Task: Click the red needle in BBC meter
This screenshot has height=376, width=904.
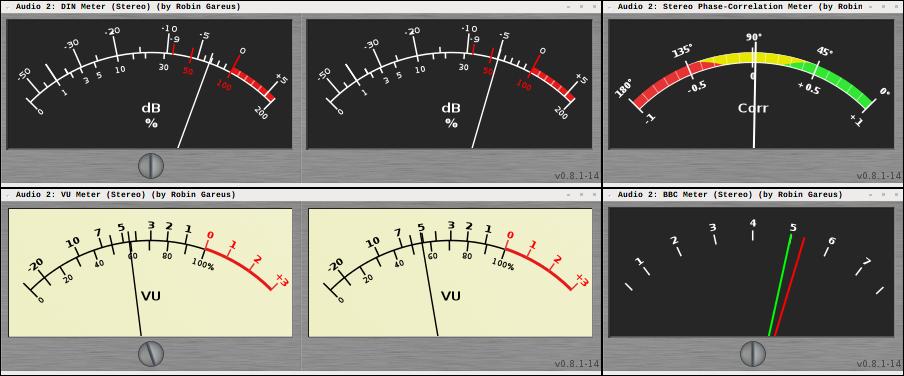Action: click(x=789, y=287)
